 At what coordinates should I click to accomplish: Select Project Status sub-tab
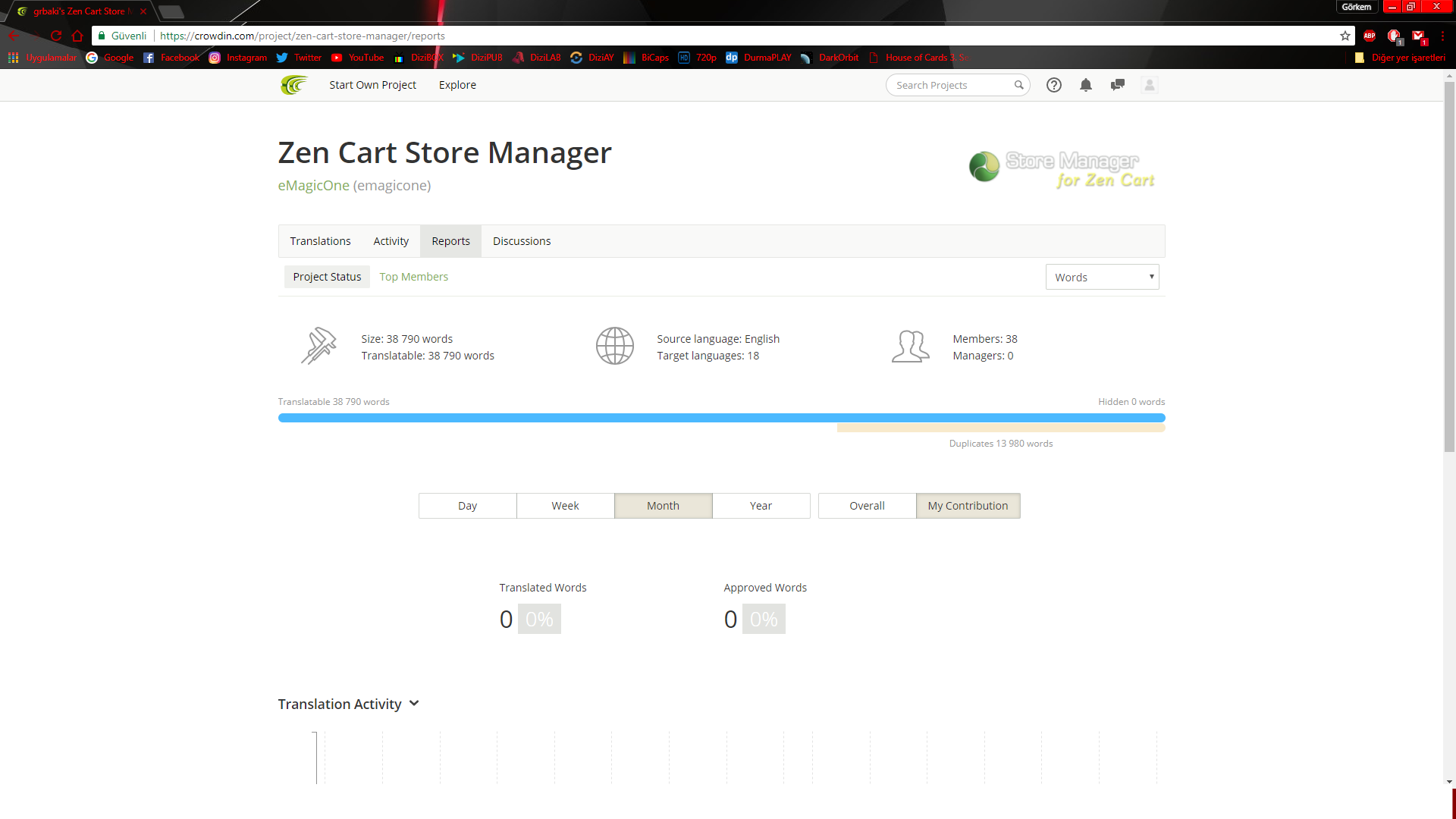tap(327, 277)
